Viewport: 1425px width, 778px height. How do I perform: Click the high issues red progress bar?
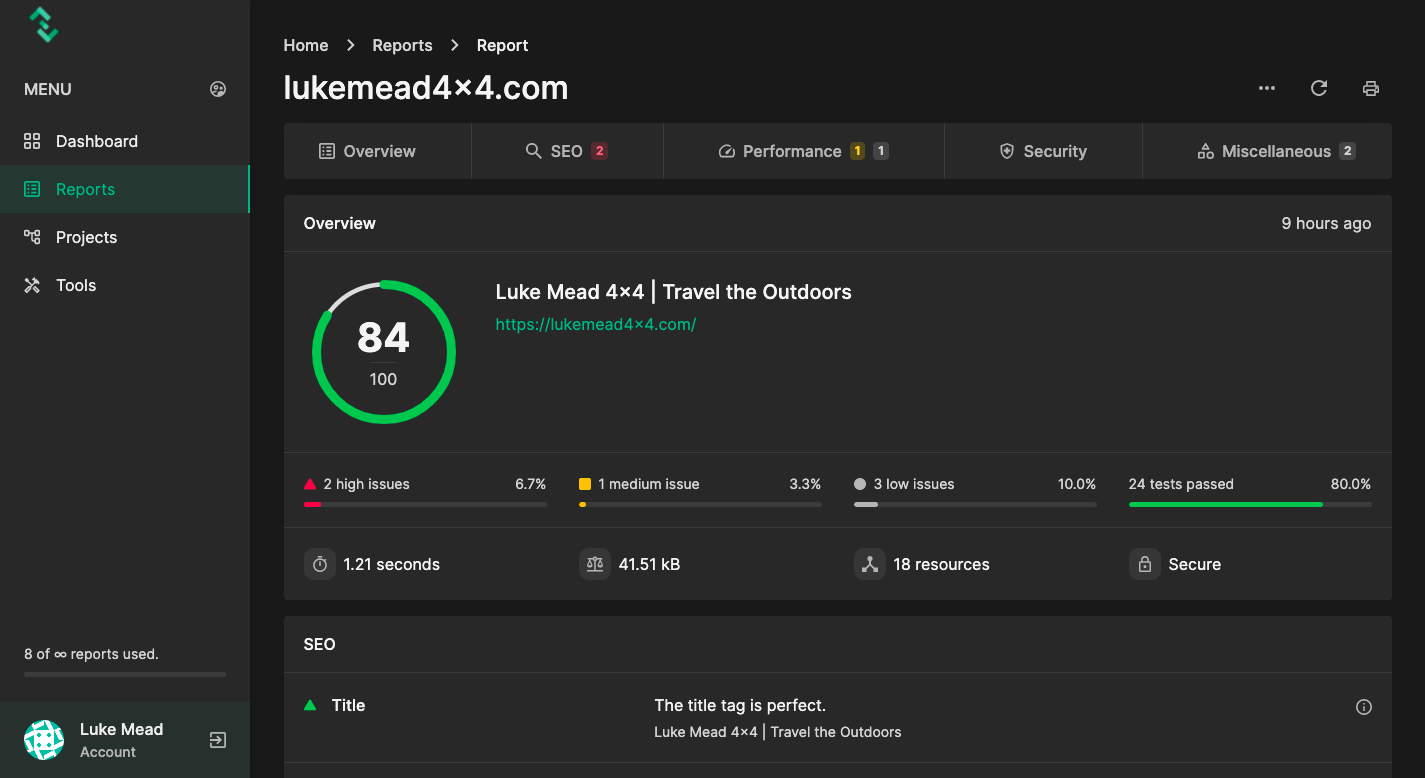coord(425,505)
